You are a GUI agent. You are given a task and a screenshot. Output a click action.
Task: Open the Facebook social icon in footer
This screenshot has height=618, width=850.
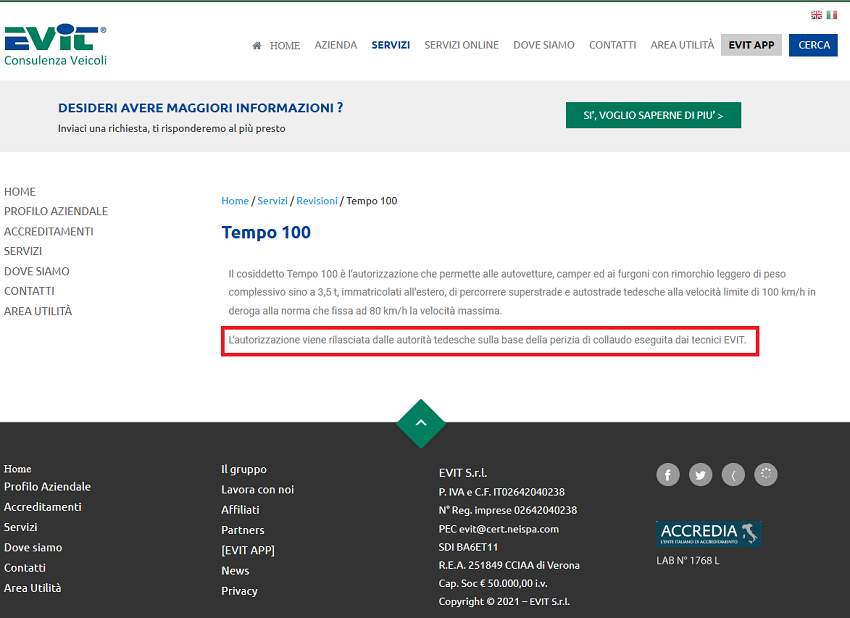tap(668, 475)
